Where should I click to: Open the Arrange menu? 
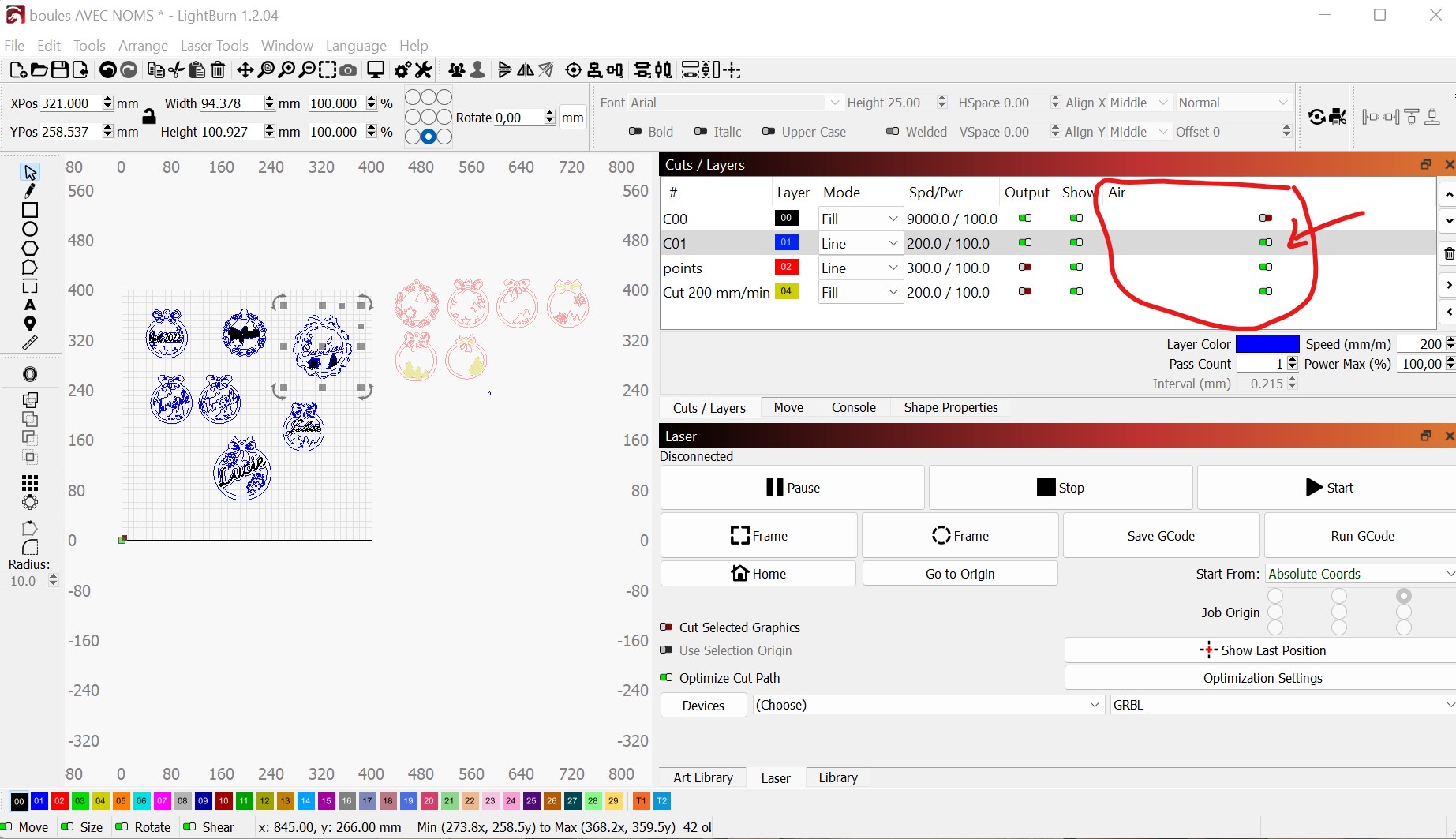click(143, 46)
